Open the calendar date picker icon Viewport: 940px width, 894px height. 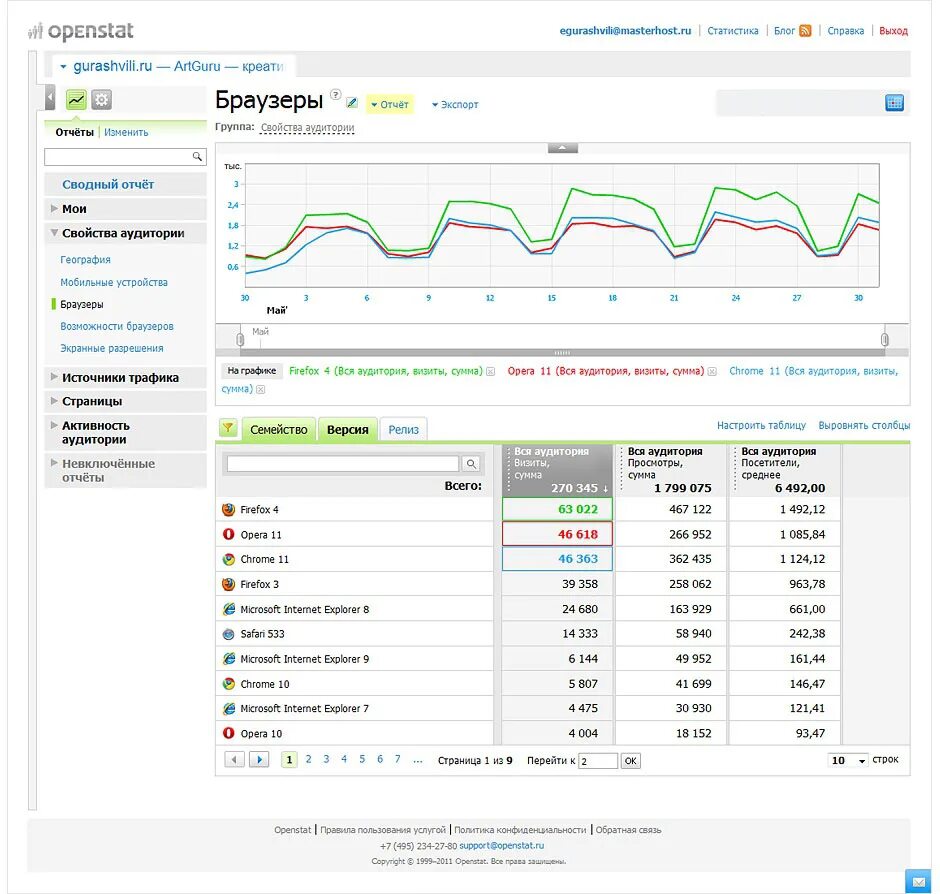894,103
